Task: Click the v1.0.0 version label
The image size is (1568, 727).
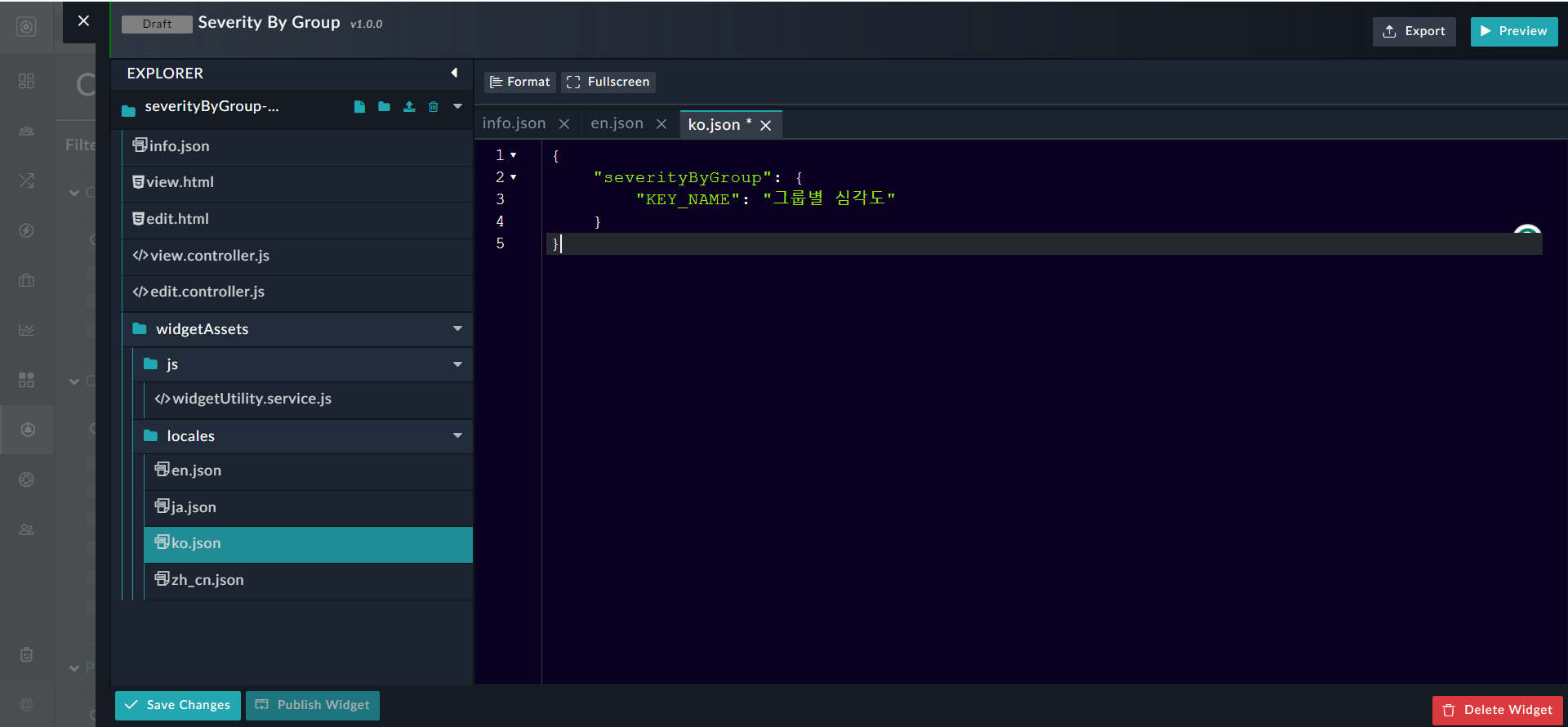Action: point(367,25)
